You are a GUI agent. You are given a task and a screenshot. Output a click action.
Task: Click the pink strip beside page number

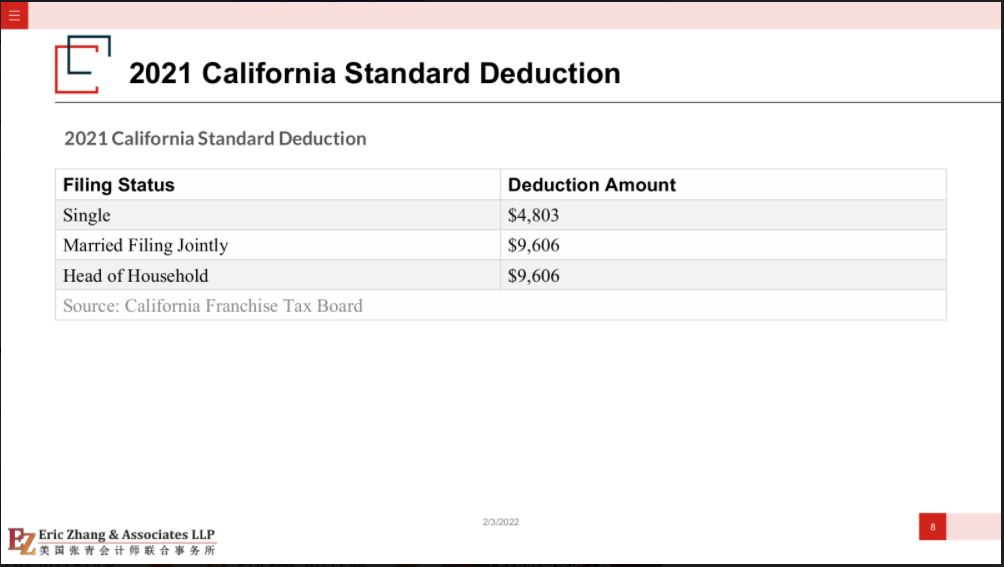[x=975, y=527]
